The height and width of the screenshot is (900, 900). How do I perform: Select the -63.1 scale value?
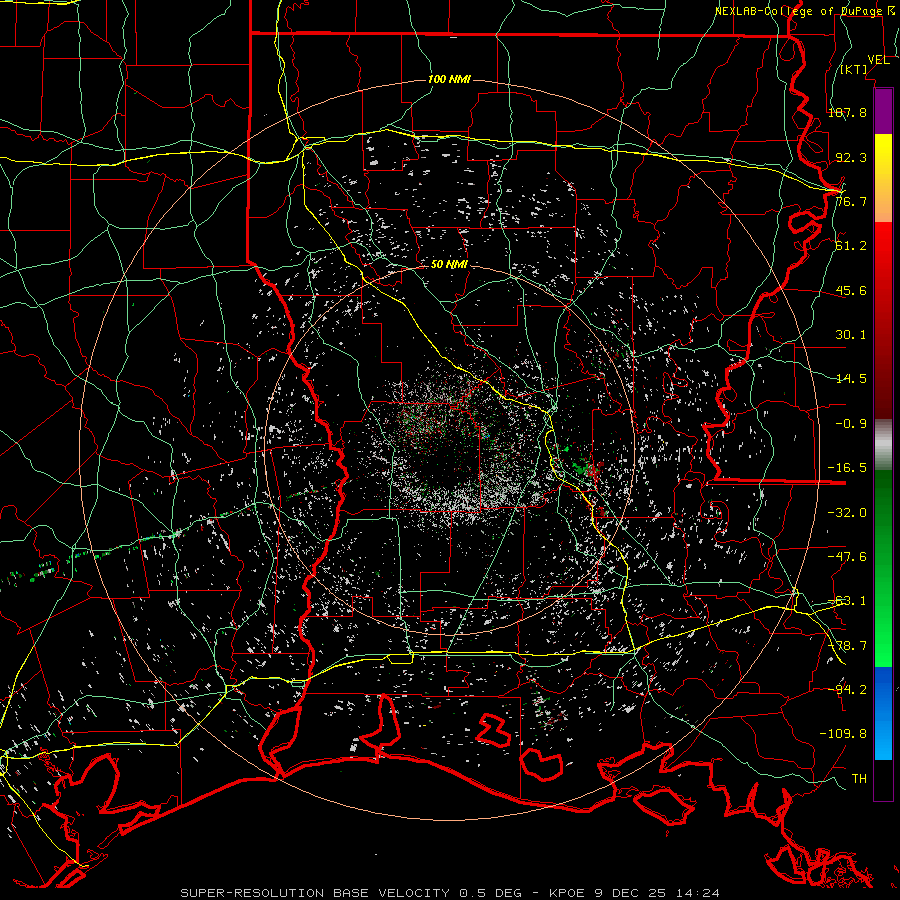[847, 601]
